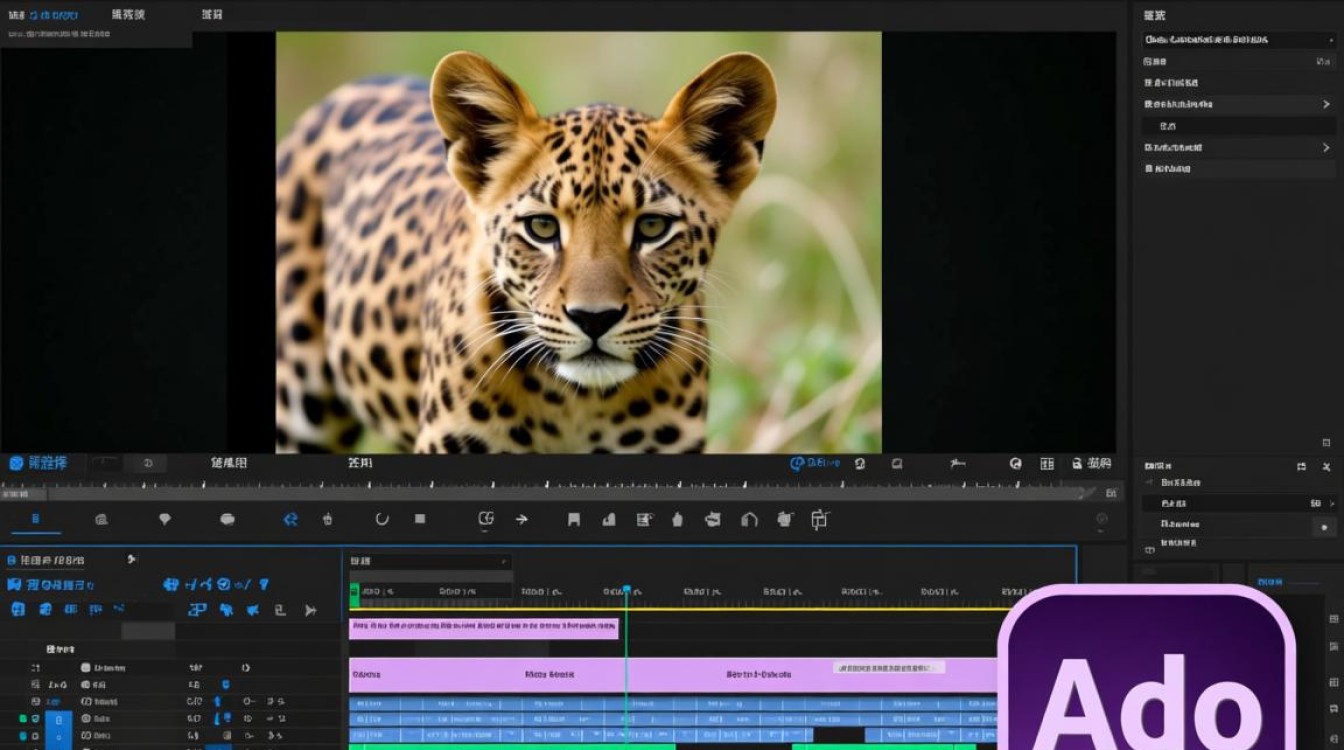Select the tall pink clip on the timeline
This screenshot has height=750, width=1344.
[673, 674]
